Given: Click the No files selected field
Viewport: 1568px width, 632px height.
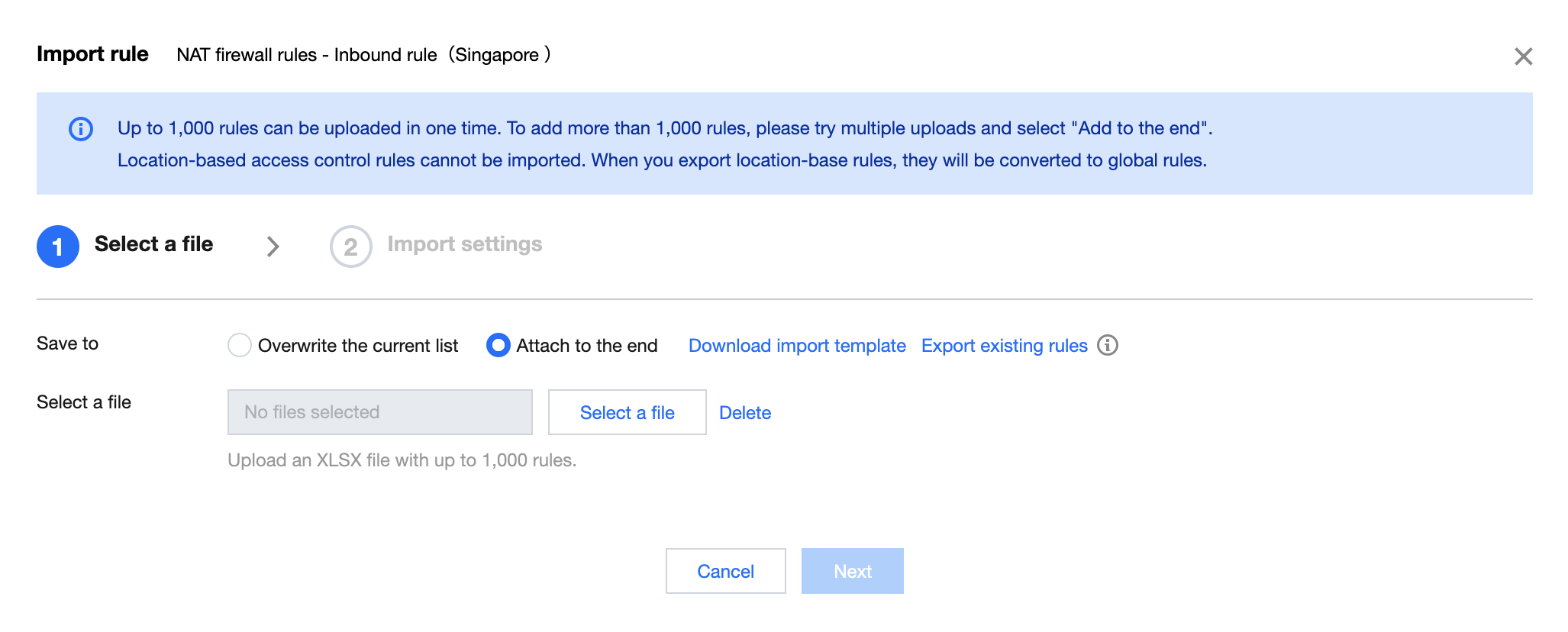Looking at the screenshot, I should (x=380, y=412).
